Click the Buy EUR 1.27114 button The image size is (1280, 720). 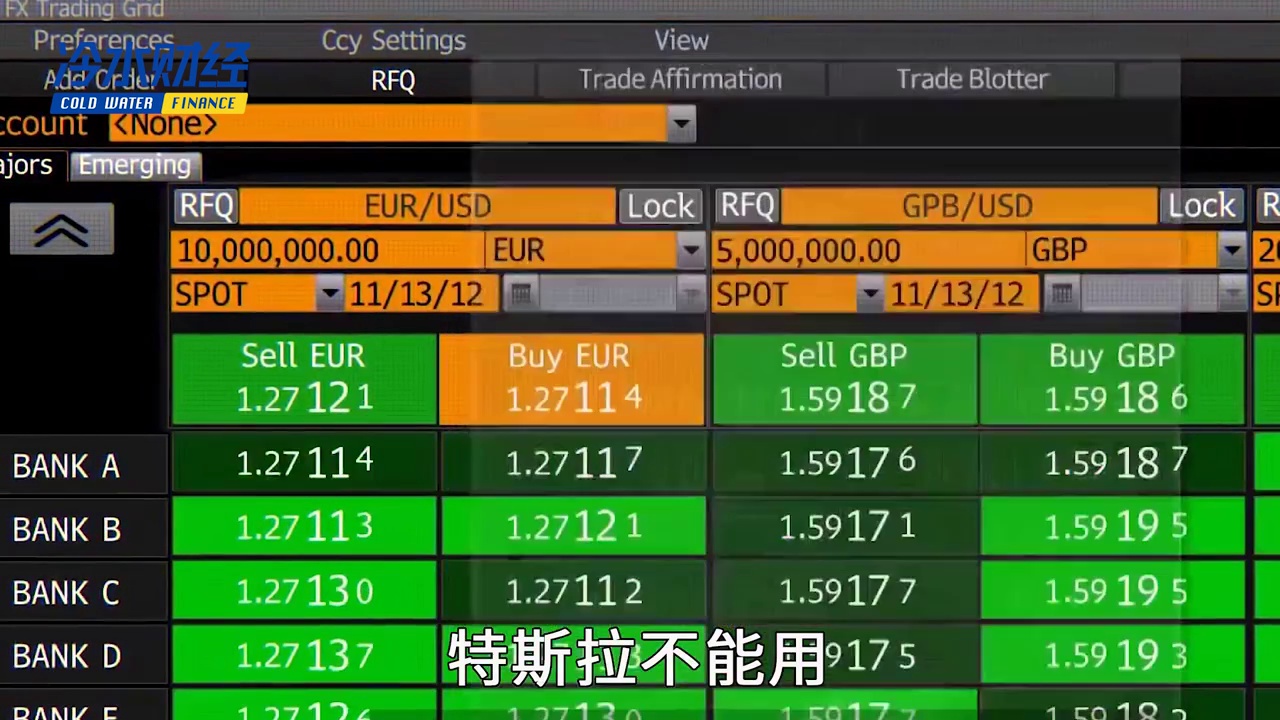pyautogui.click(x=572, y=379)
